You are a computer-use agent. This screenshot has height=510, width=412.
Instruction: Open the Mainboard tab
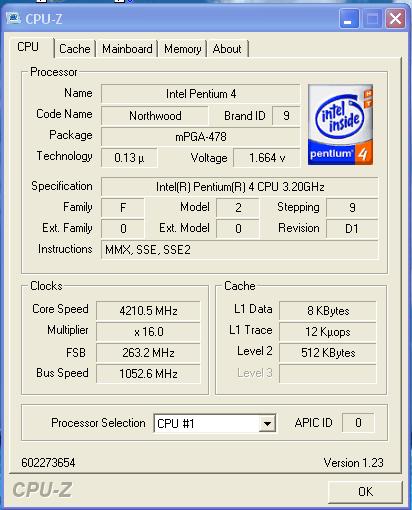tap(127, 49)
